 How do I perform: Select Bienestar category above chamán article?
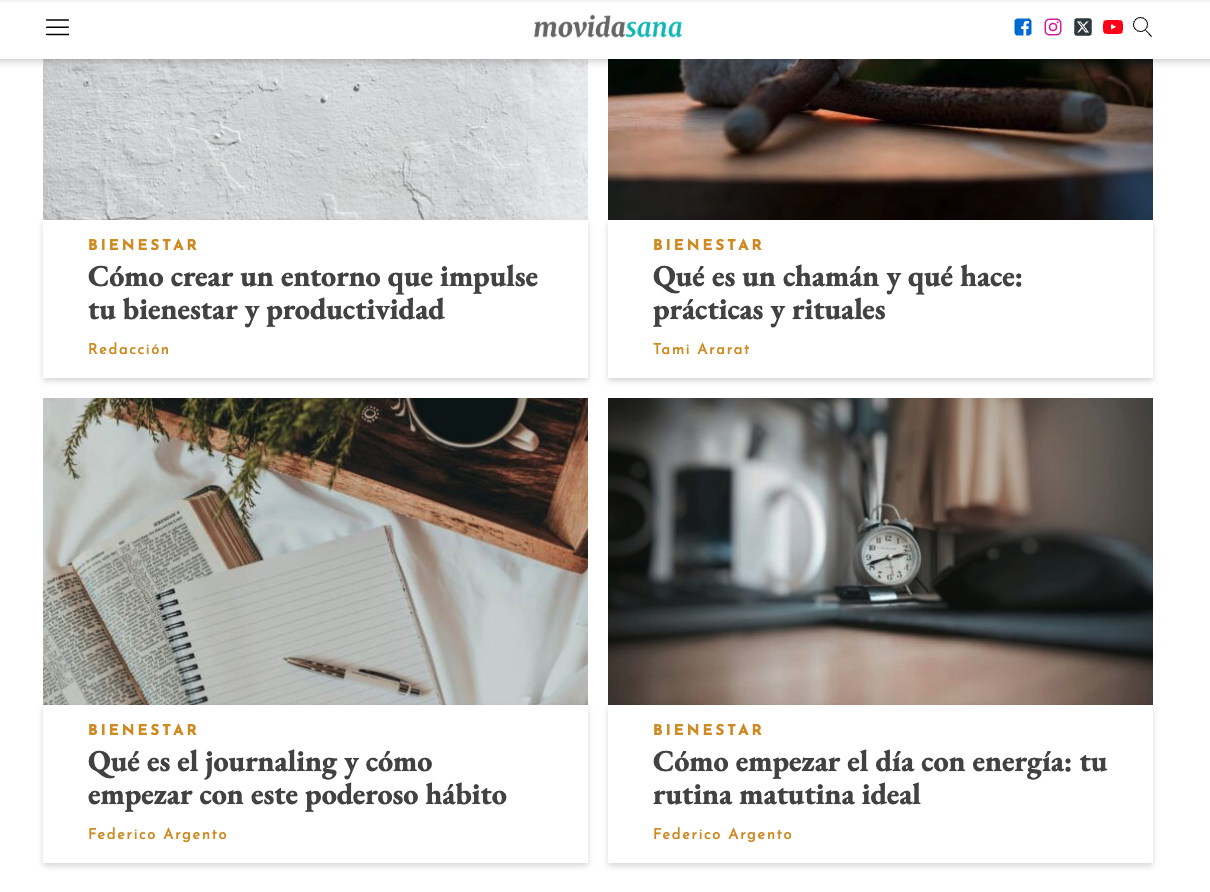tap(708, 245)
